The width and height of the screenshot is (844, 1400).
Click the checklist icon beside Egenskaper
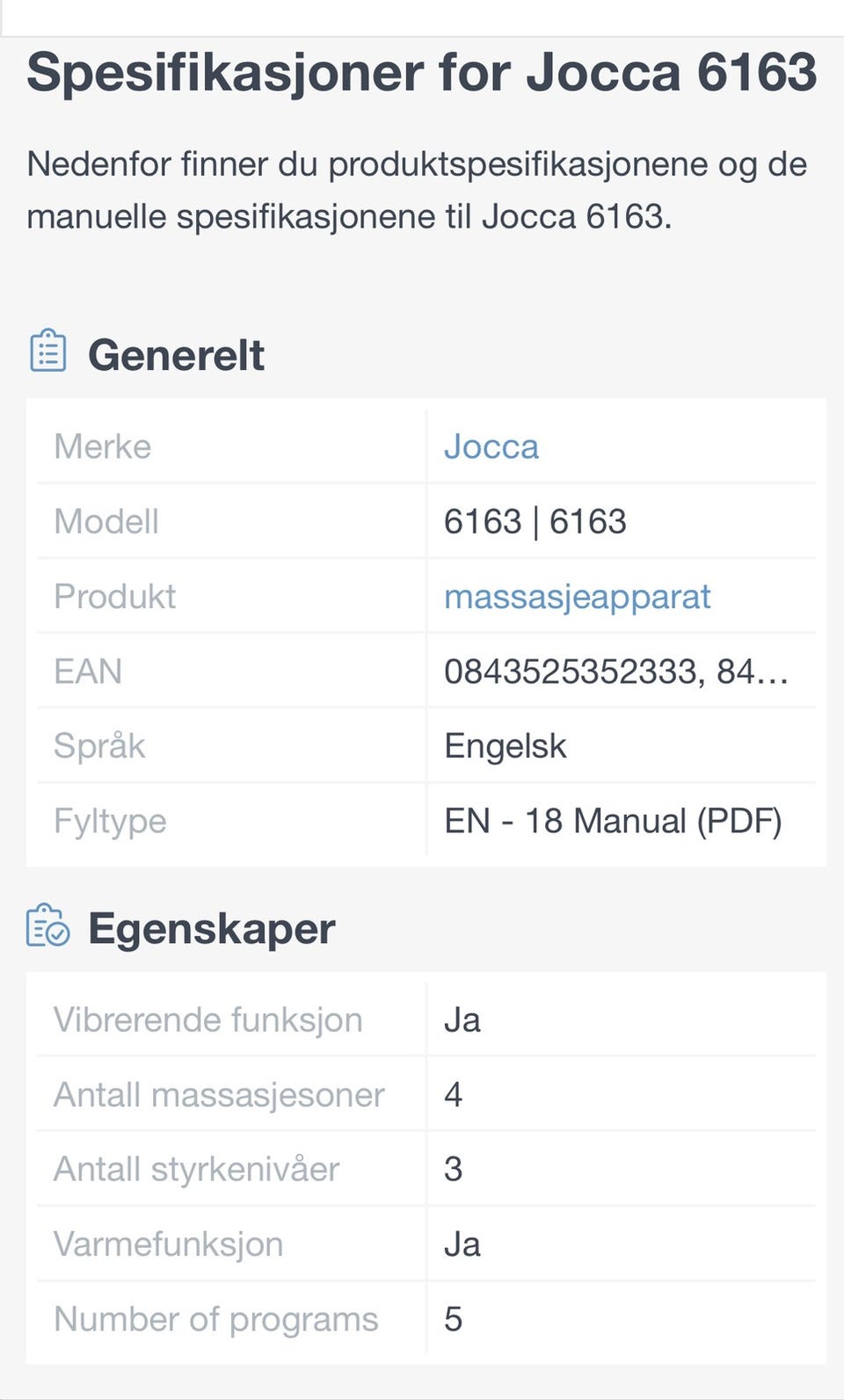coord(47,926)
